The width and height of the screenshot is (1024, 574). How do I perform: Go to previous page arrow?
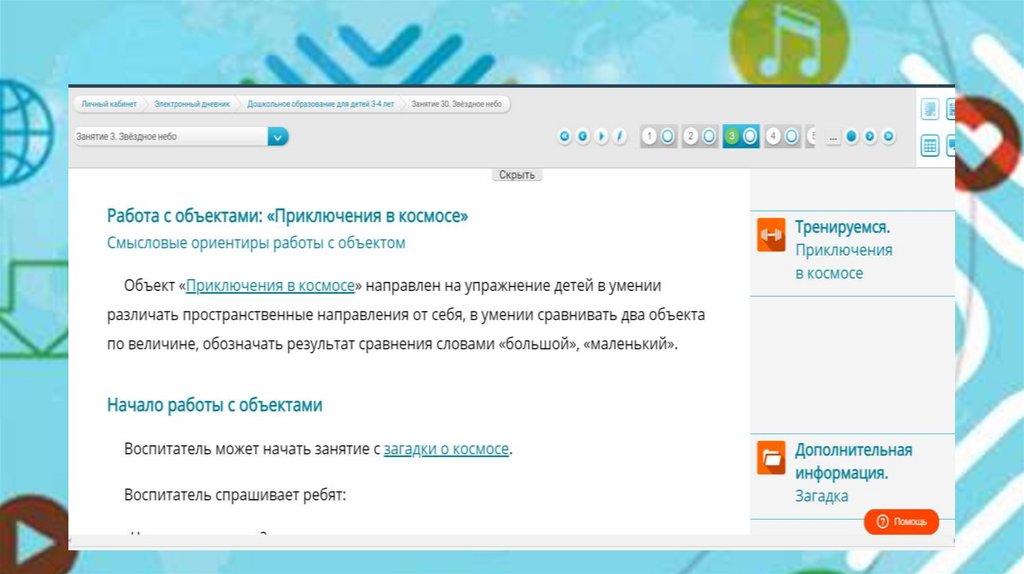tap(583, 137)
